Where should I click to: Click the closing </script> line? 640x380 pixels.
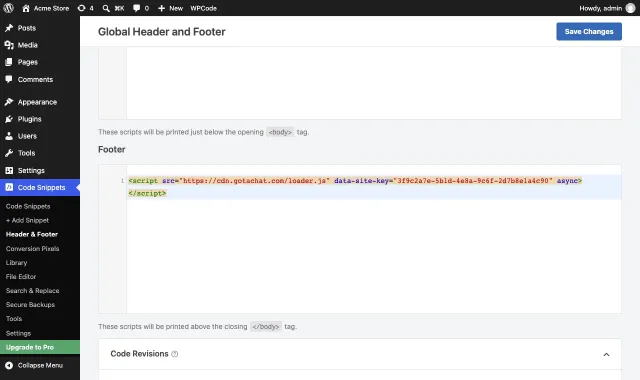tap(147, 193)
